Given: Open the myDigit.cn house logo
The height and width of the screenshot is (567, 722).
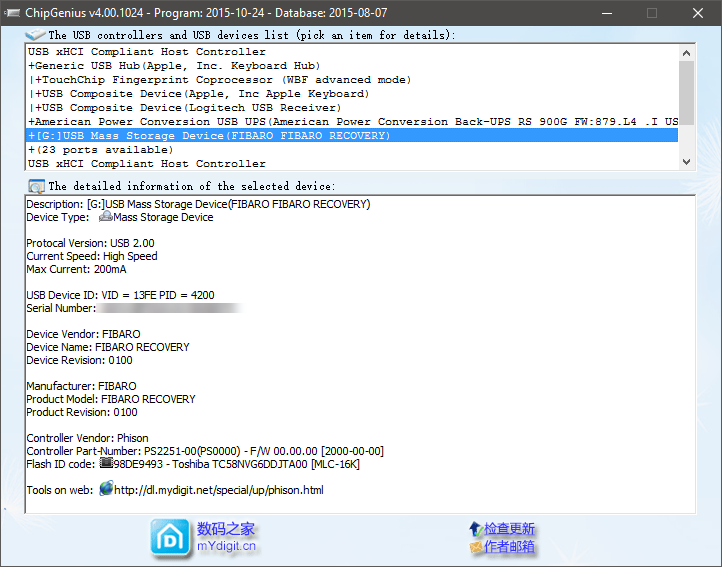Looking at the screenshot, I should tap(169, 537).
